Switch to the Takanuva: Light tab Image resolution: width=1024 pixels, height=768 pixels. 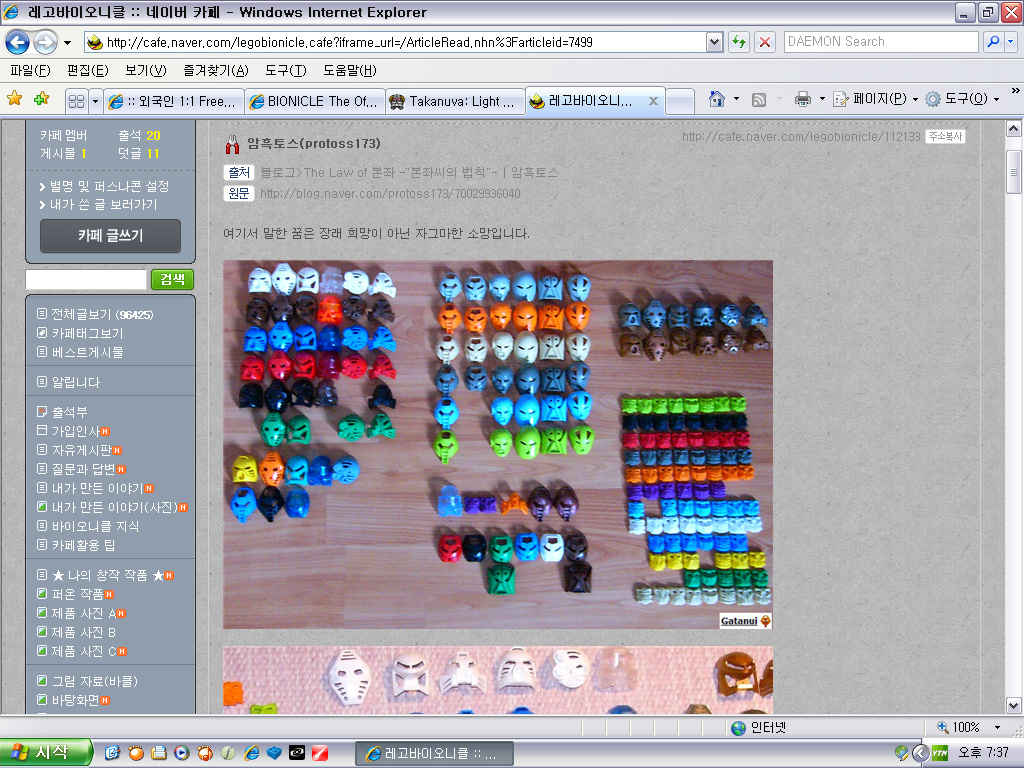coord(455,101)
